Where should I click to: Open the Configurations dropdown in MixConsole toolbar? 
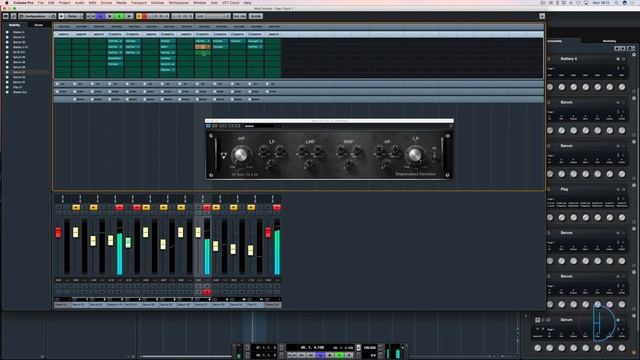point(37,16)
